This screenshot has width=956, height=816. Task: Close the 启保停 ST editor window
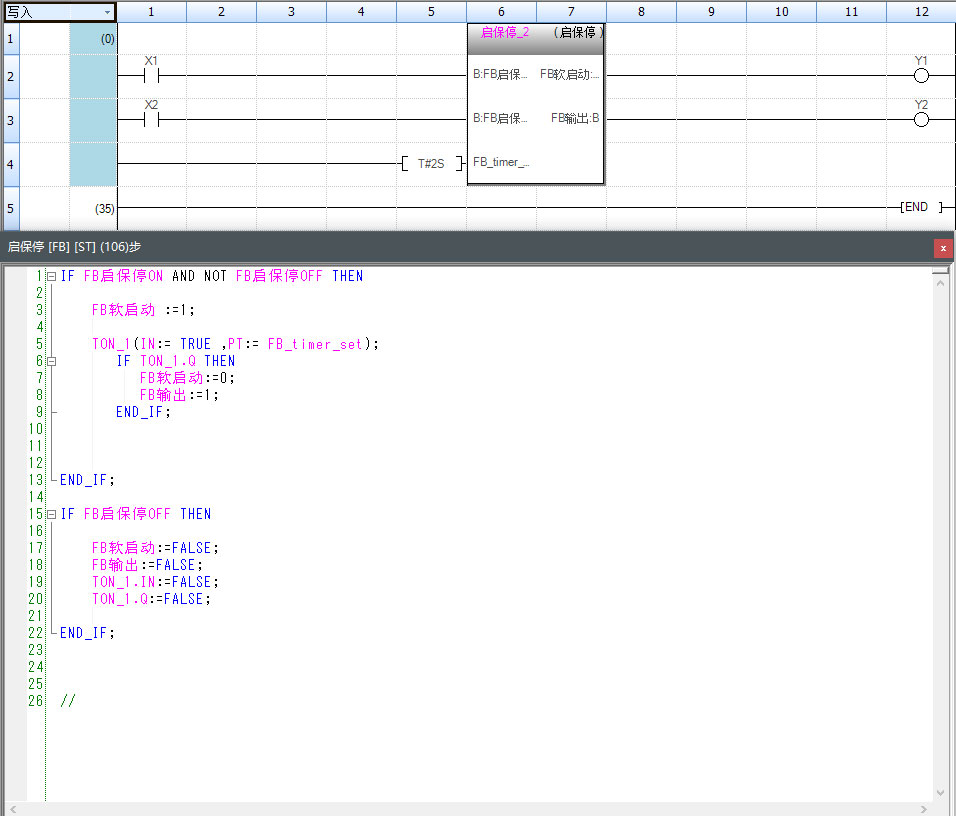point(943,248)
